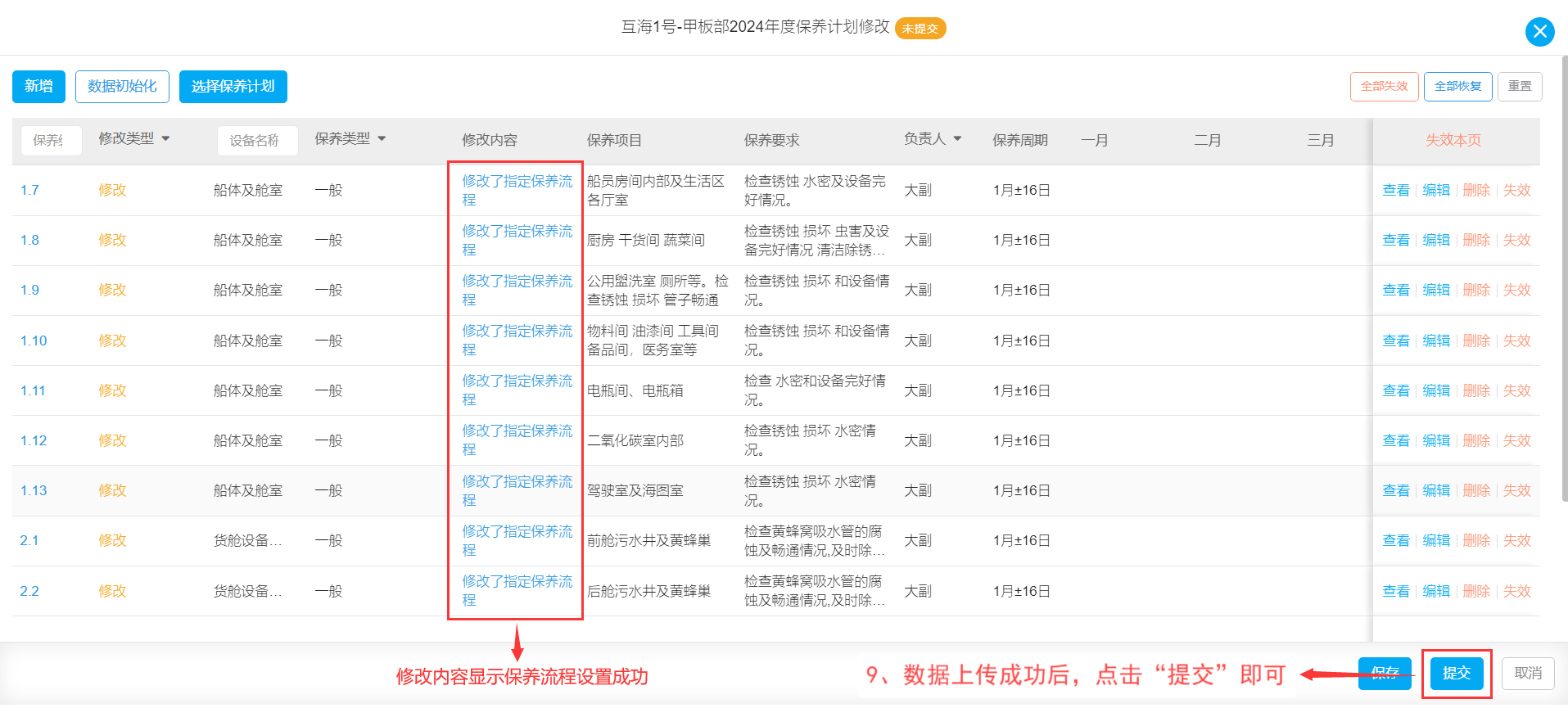Click 删除 for row 1.8
1568x708 pixels.
tap(1476, 240)
